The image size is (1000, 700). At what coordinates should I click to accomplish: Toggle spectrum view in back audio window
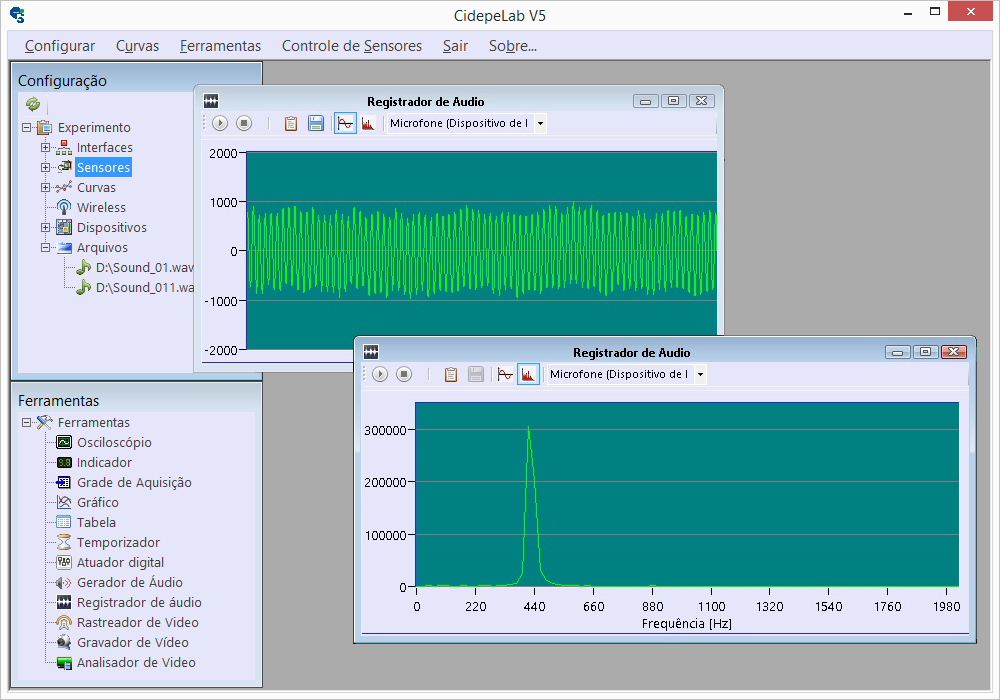[x=368, y=123]
